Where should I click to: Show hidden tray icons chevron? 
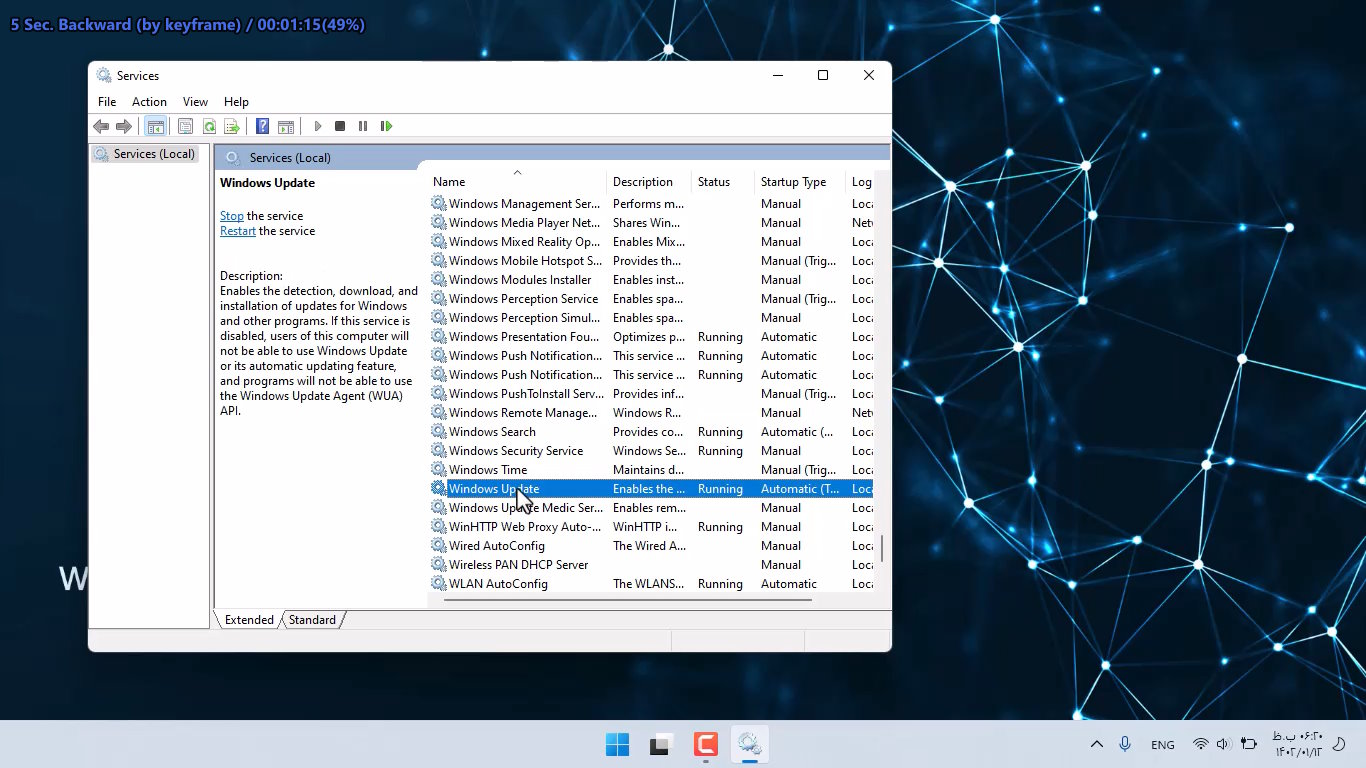[x=1097, y=744]
